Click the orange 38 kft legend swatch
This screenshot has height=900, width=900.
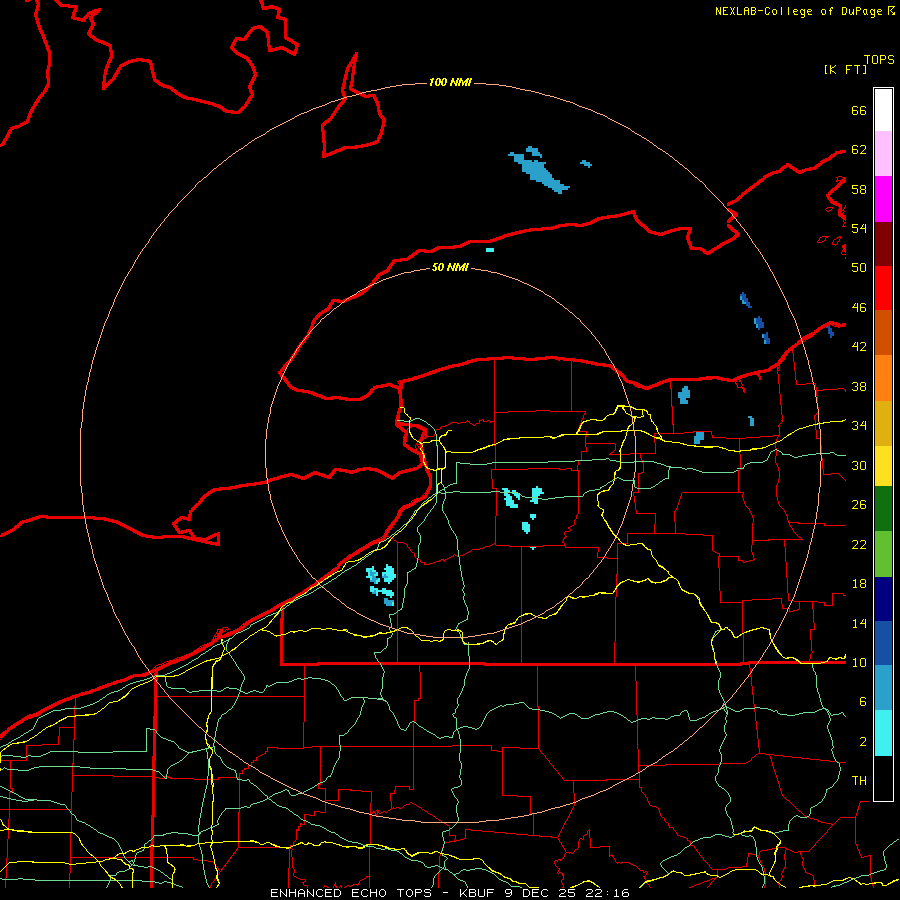(883, 378)
